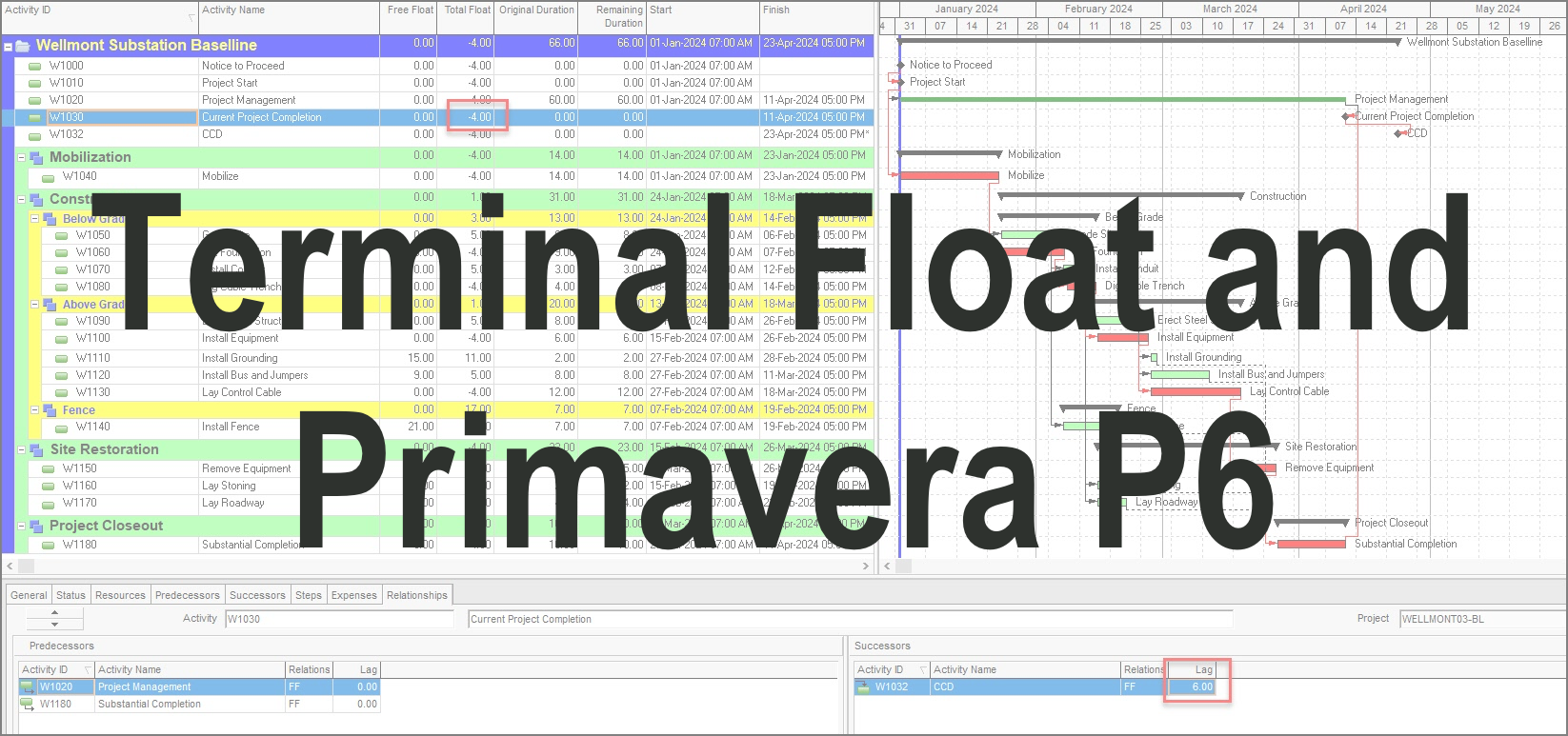This screenshot has width=1568, height=736.
Task: Click the Finish column header
Action: pos(815,16)
